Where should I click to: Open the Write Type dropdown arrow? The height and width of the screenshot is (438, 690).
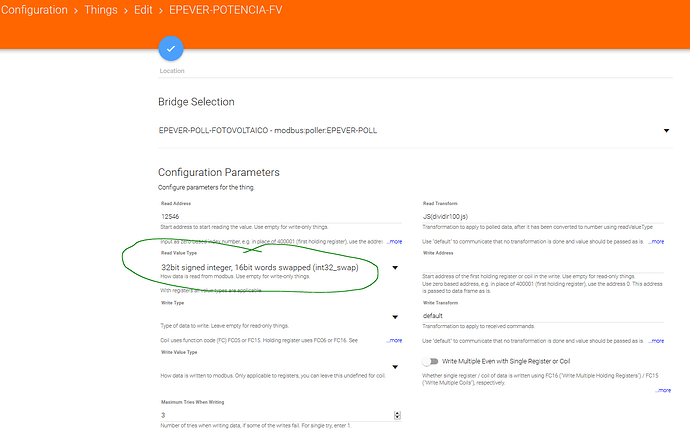click(396, 317)
